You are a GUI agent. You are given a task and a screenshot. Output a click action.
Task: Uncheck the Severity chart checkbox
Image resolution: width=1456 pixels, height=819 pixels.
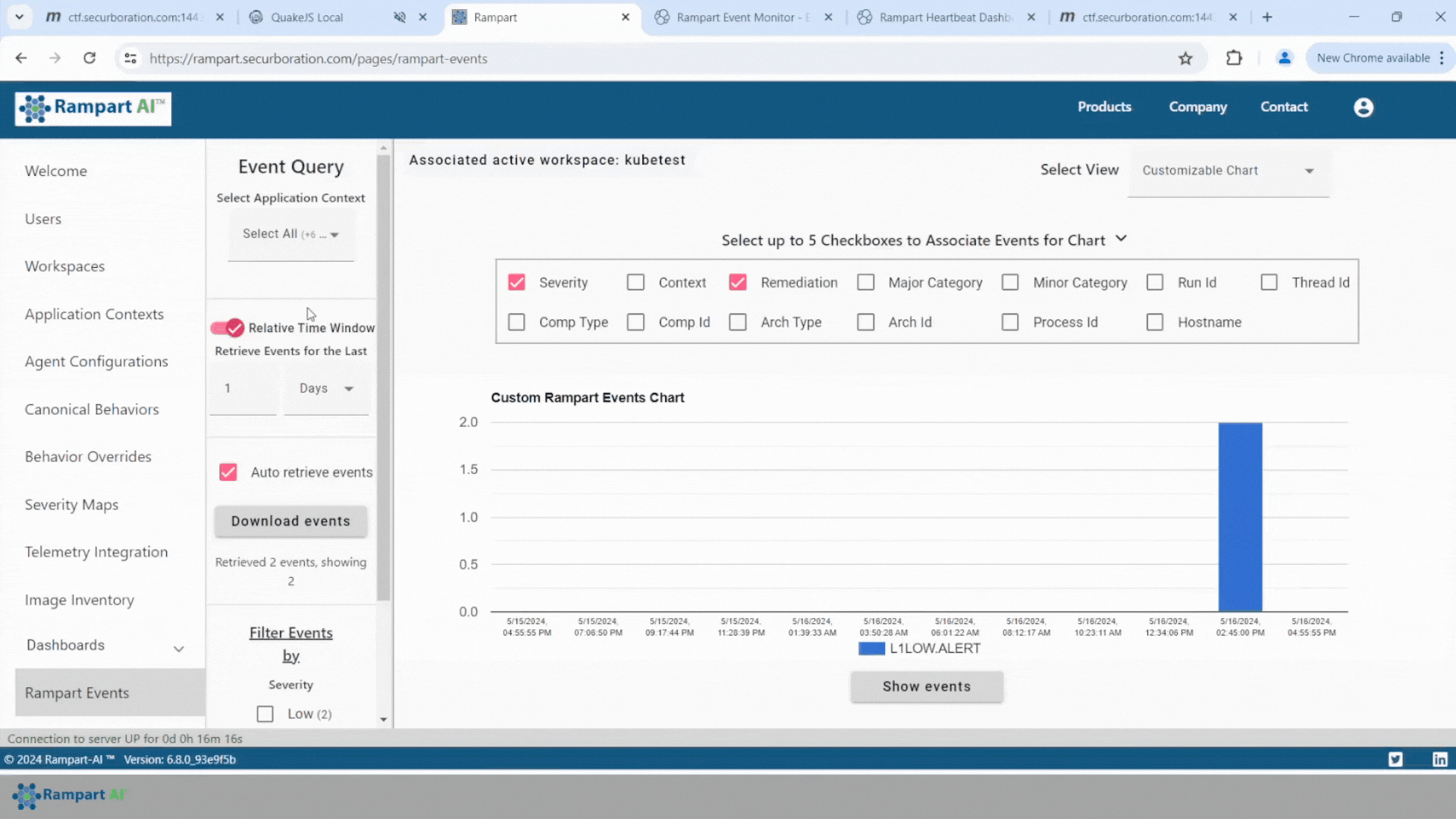pyautogui.click(x=516, y=283)
